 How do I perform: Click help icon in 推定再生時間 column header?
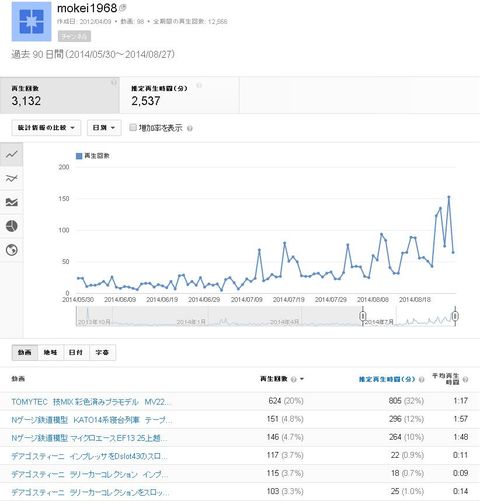(421, 379)
